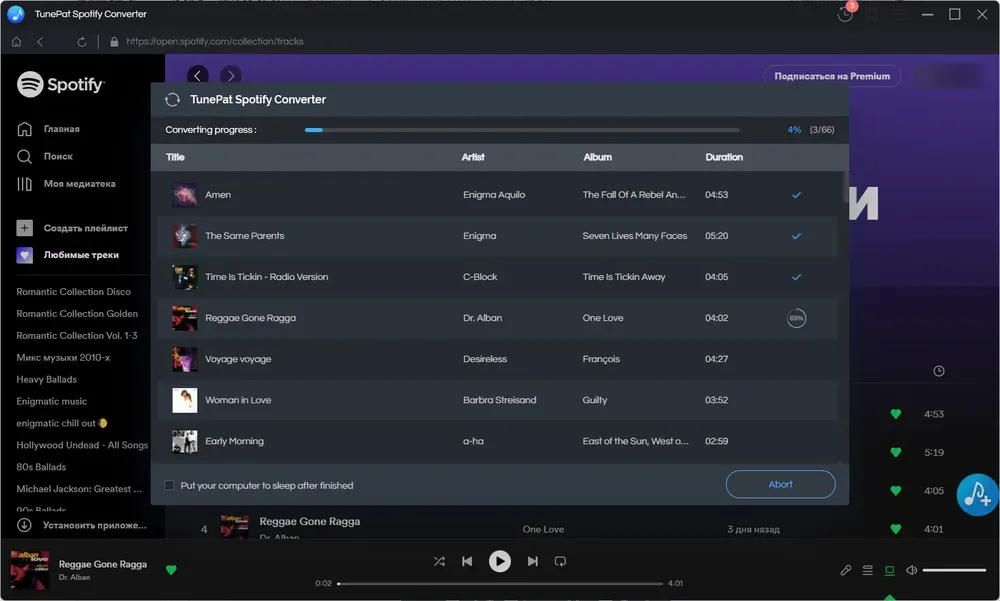The height and width of the screenshot is (601, 1000).
Task: Abort the conversion
Action: [780, 484]
